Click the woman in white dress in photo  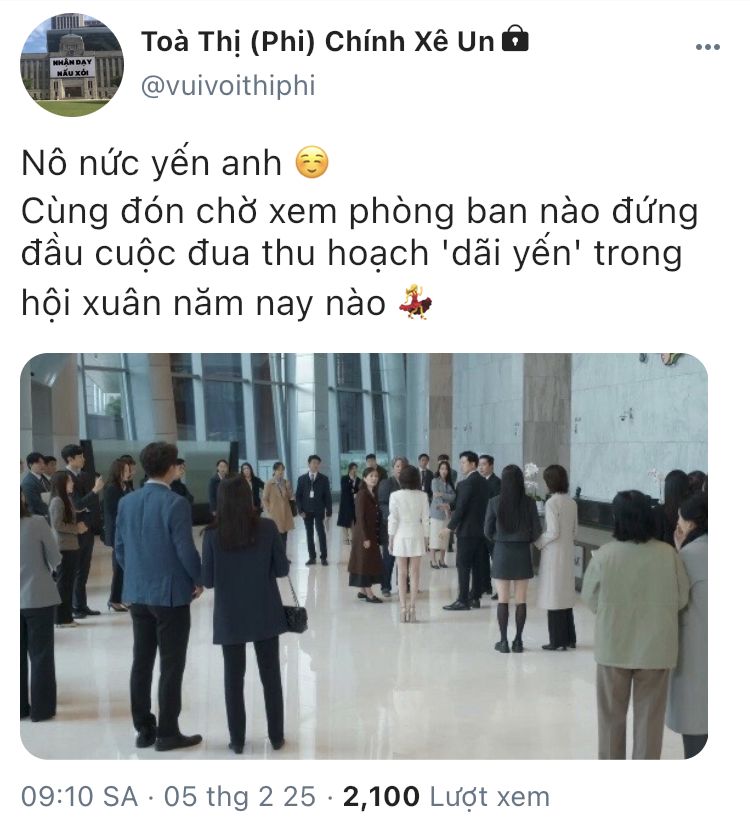click(408, 544)
